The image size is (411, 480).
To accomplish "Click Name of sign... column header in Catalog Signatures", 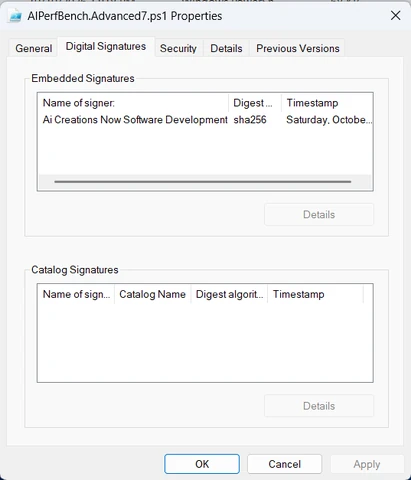I will pos(76,294).
